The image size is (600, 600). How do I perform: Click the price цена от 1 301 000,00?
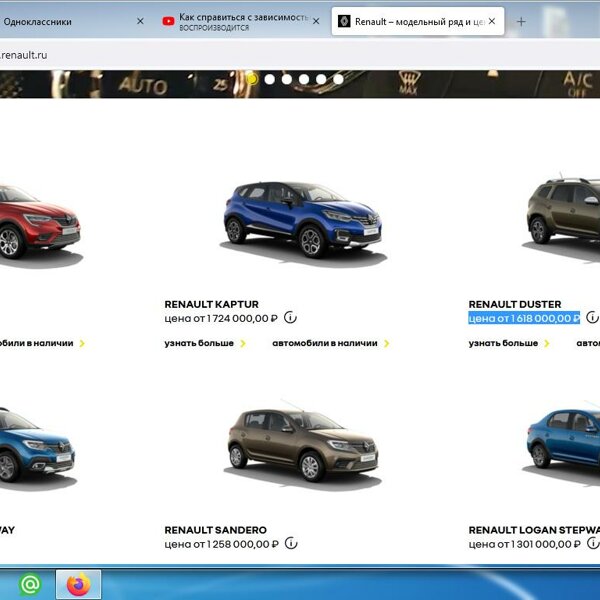click(x=525, y=544)
